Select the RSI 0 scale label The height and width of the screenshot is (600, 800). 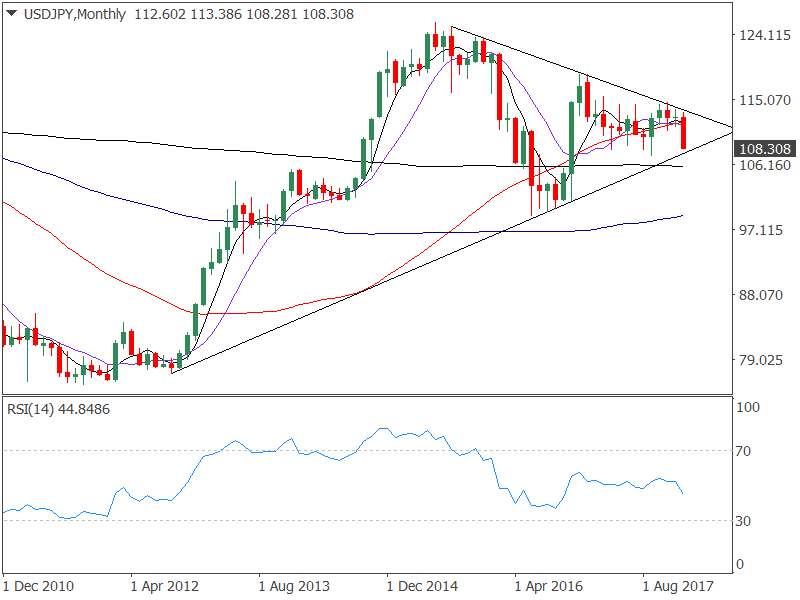pos(740,564)
